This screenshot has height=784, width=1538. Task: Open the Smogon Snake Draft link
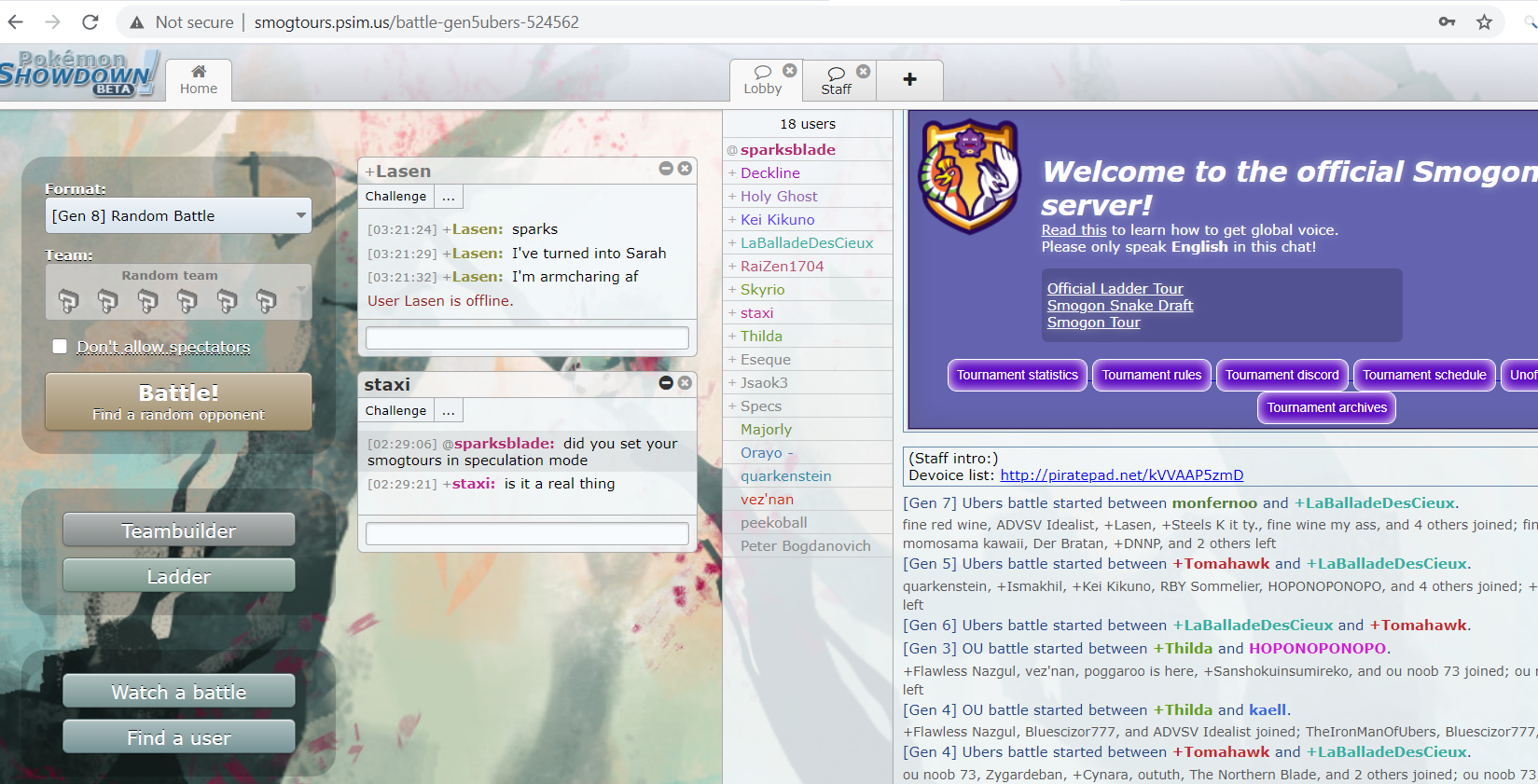click(1119, 305)
